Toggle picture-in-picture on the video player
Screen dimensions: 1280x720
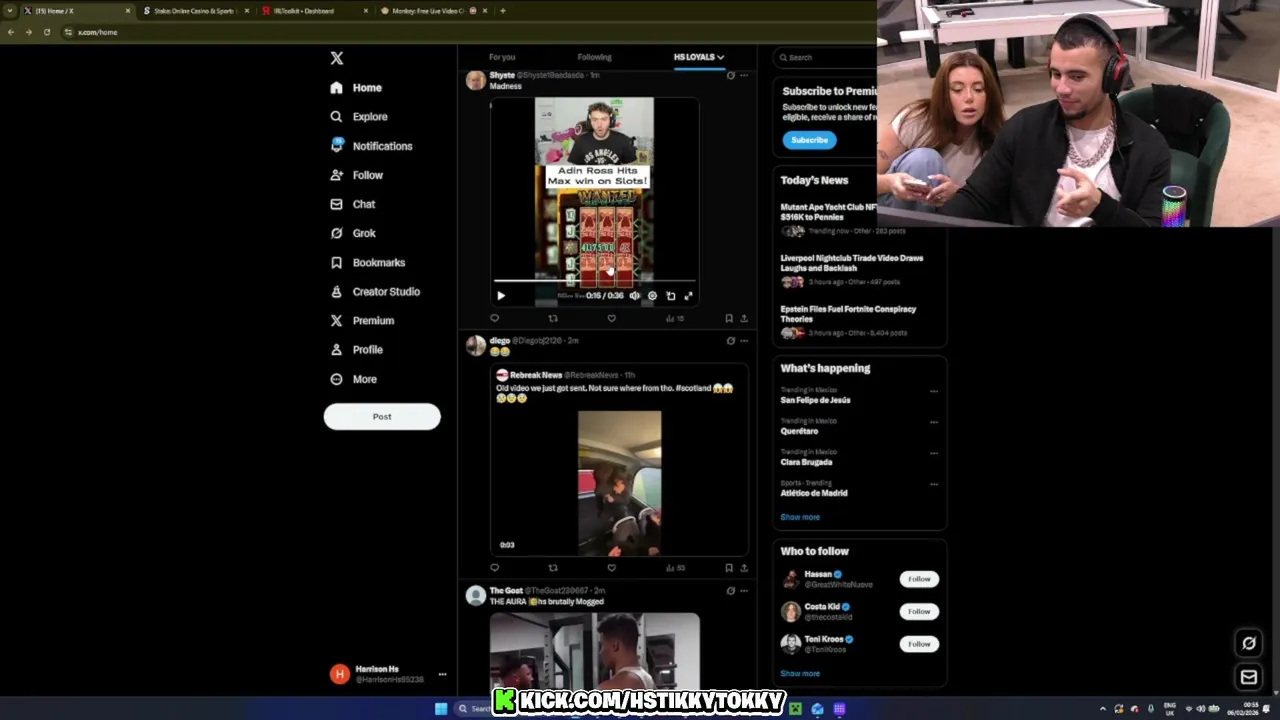pyautogui.click(x=670, y=295)
